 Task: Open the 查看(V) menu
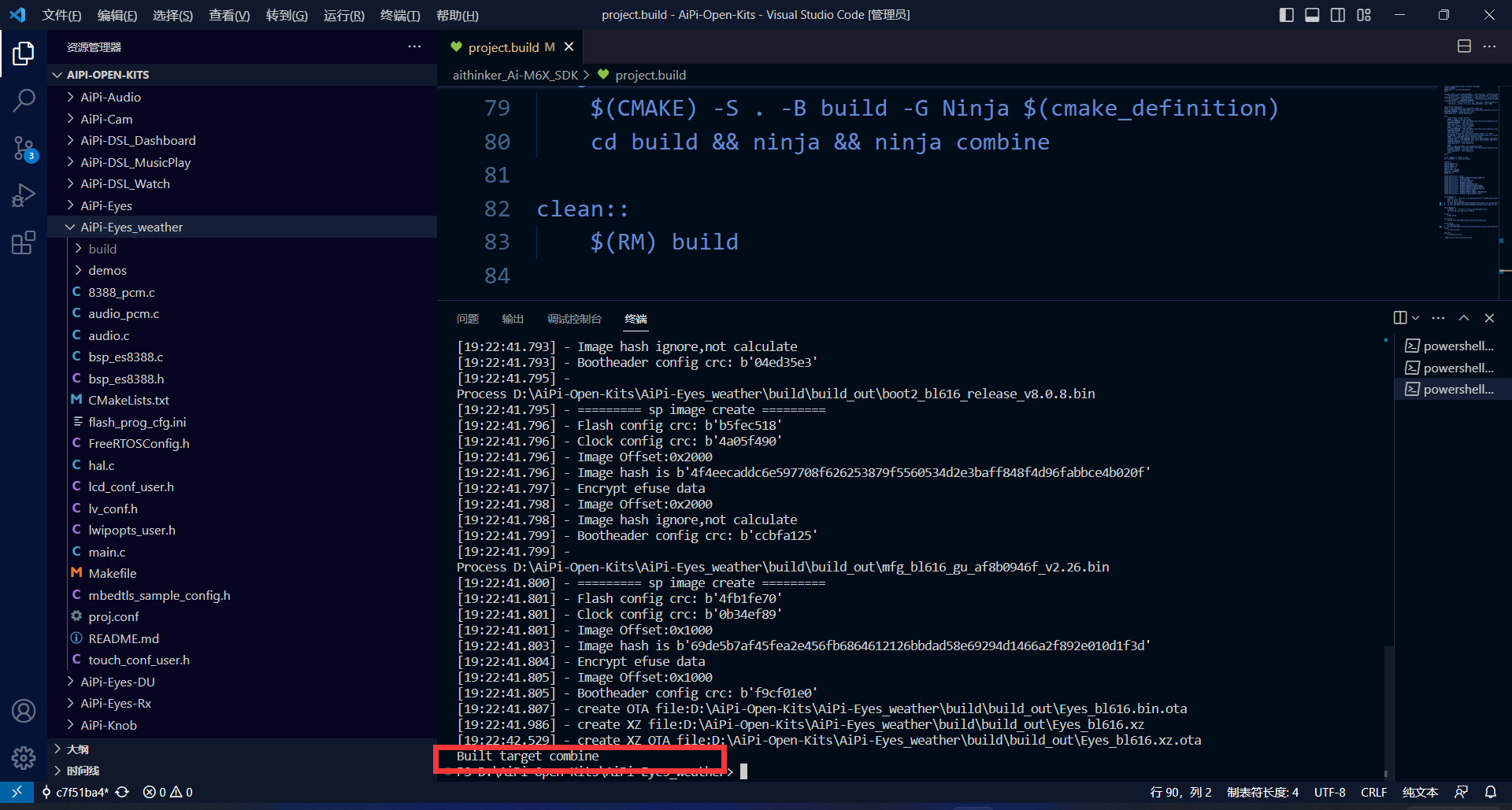pyautogui.click(x=229, y=15)
